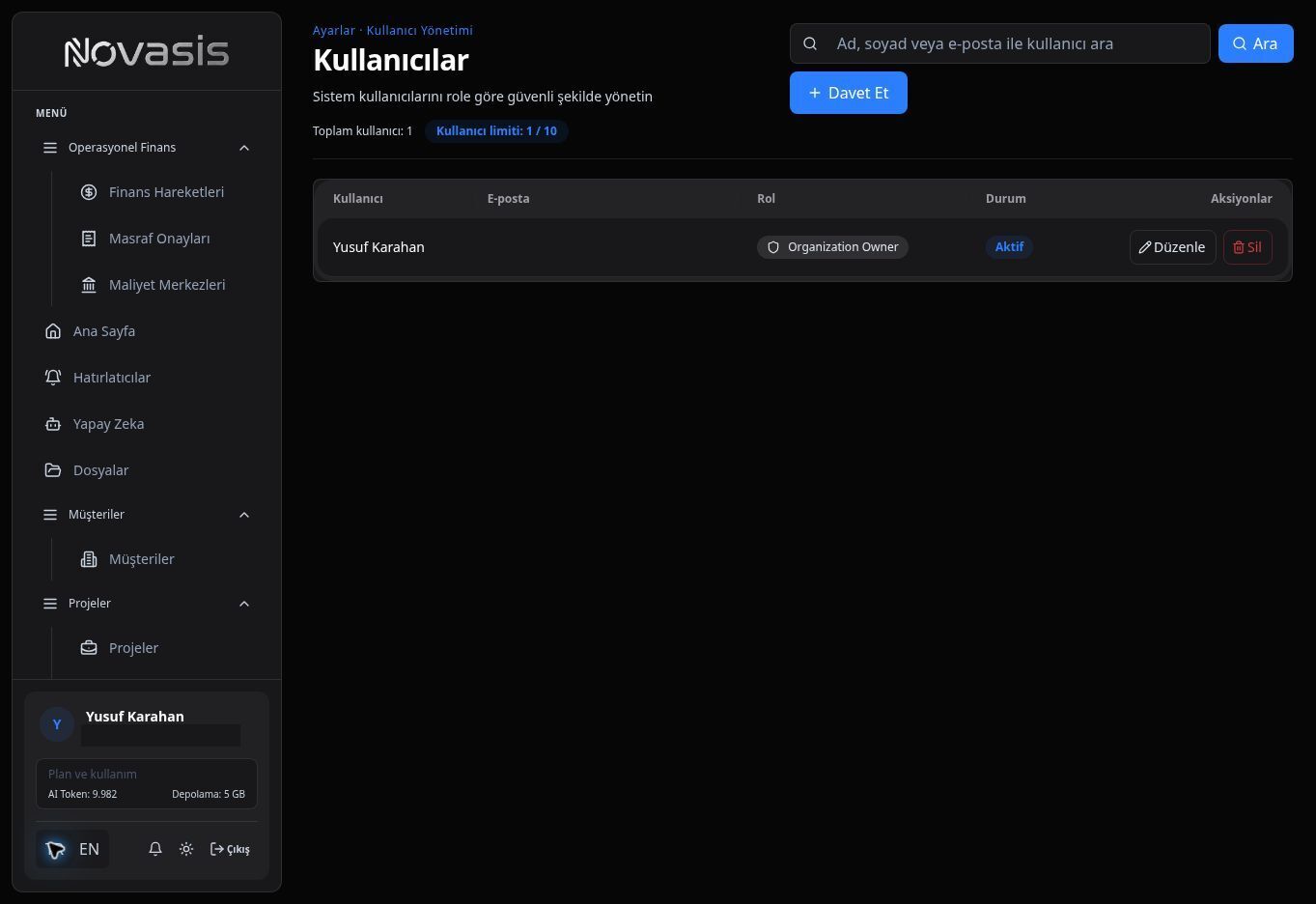The width and height of the screenshot is (1316, 904).
Task: Collapse the Projeler menu group
Action: [244, 604]
